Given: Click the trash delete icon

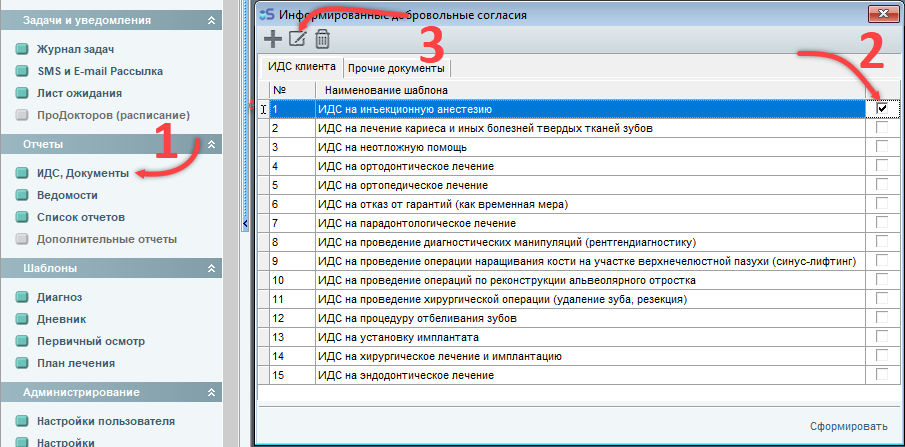Looking at the screenshot, I should click(x=322, y=39).
